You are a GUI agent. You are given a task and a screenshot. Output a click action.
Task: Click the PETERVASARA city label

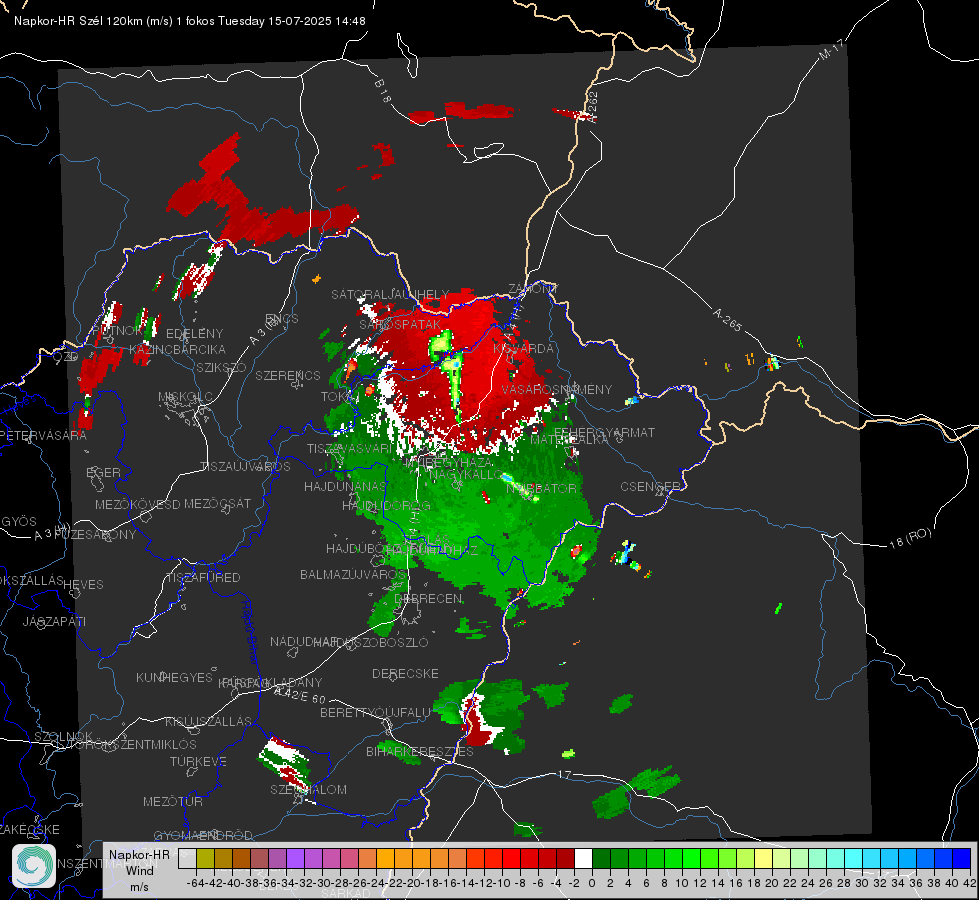point(43,435)
